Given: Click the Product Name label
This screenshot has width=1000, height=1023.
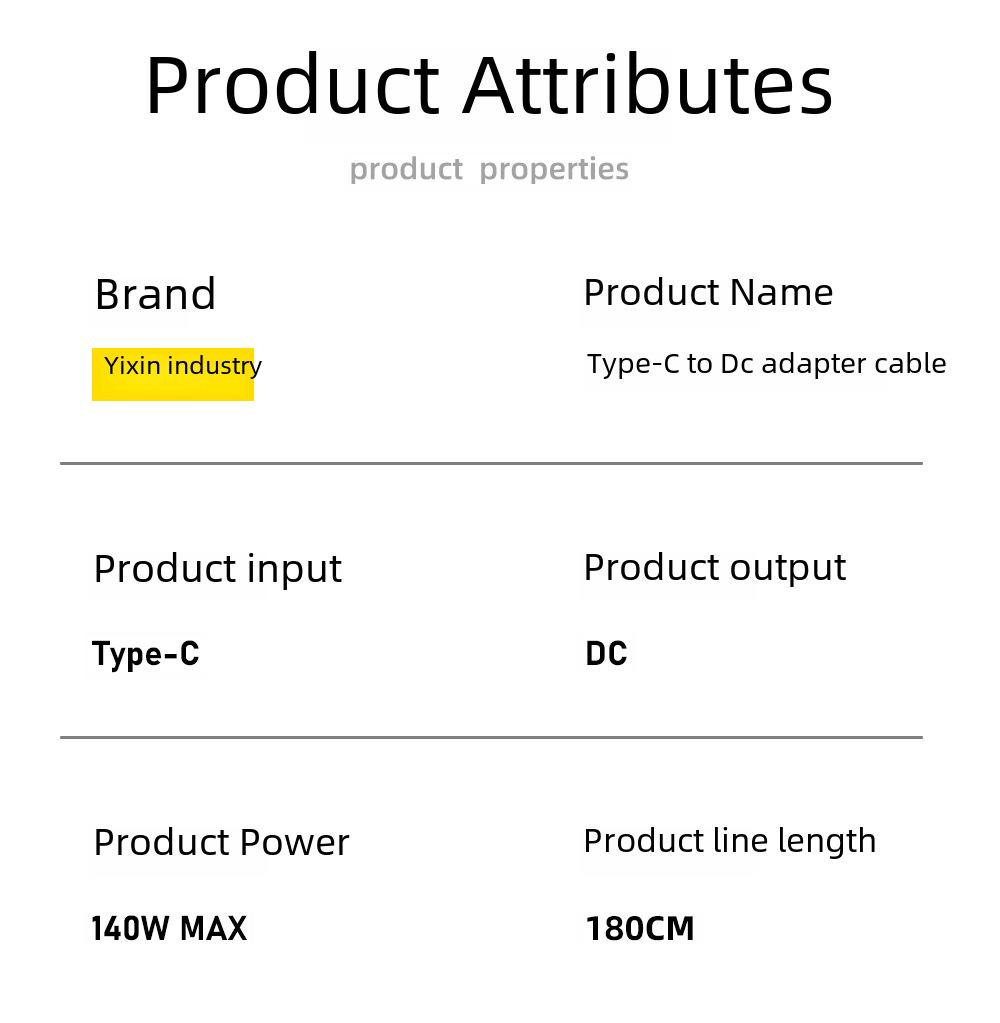Looking at the screenshot, I should point(708,292).
